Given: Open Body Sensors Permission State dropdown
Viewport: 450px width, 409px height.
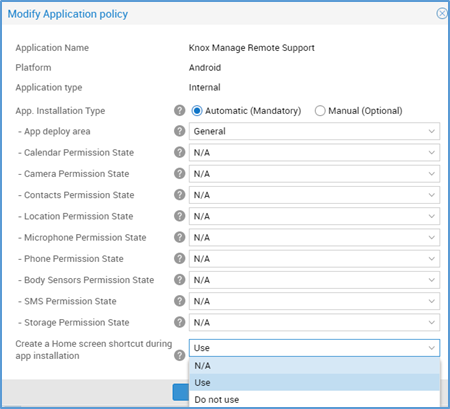Looking at the screenshot, I should [314, 280].
